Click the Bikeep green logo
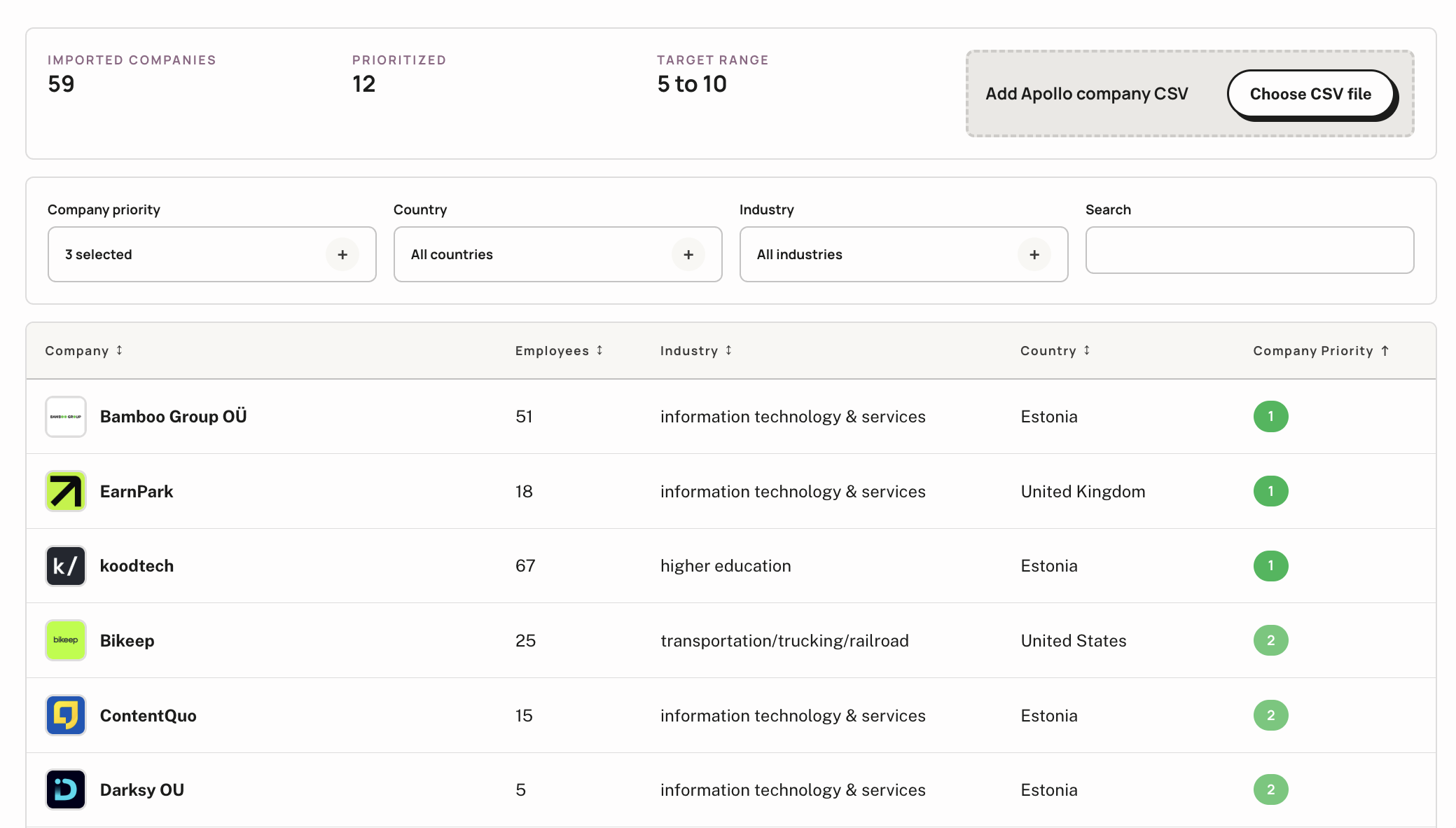 66,640
